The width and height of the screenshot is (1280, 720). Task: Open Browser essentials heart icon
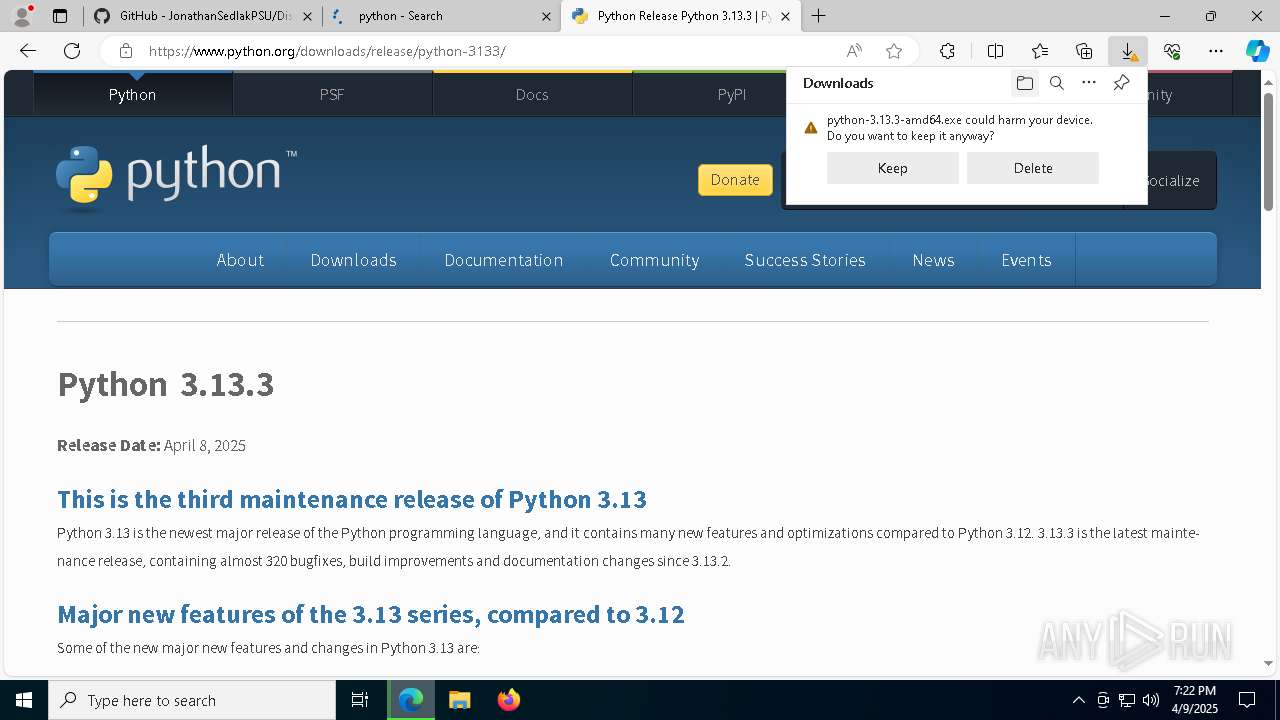pos(1172,51)
